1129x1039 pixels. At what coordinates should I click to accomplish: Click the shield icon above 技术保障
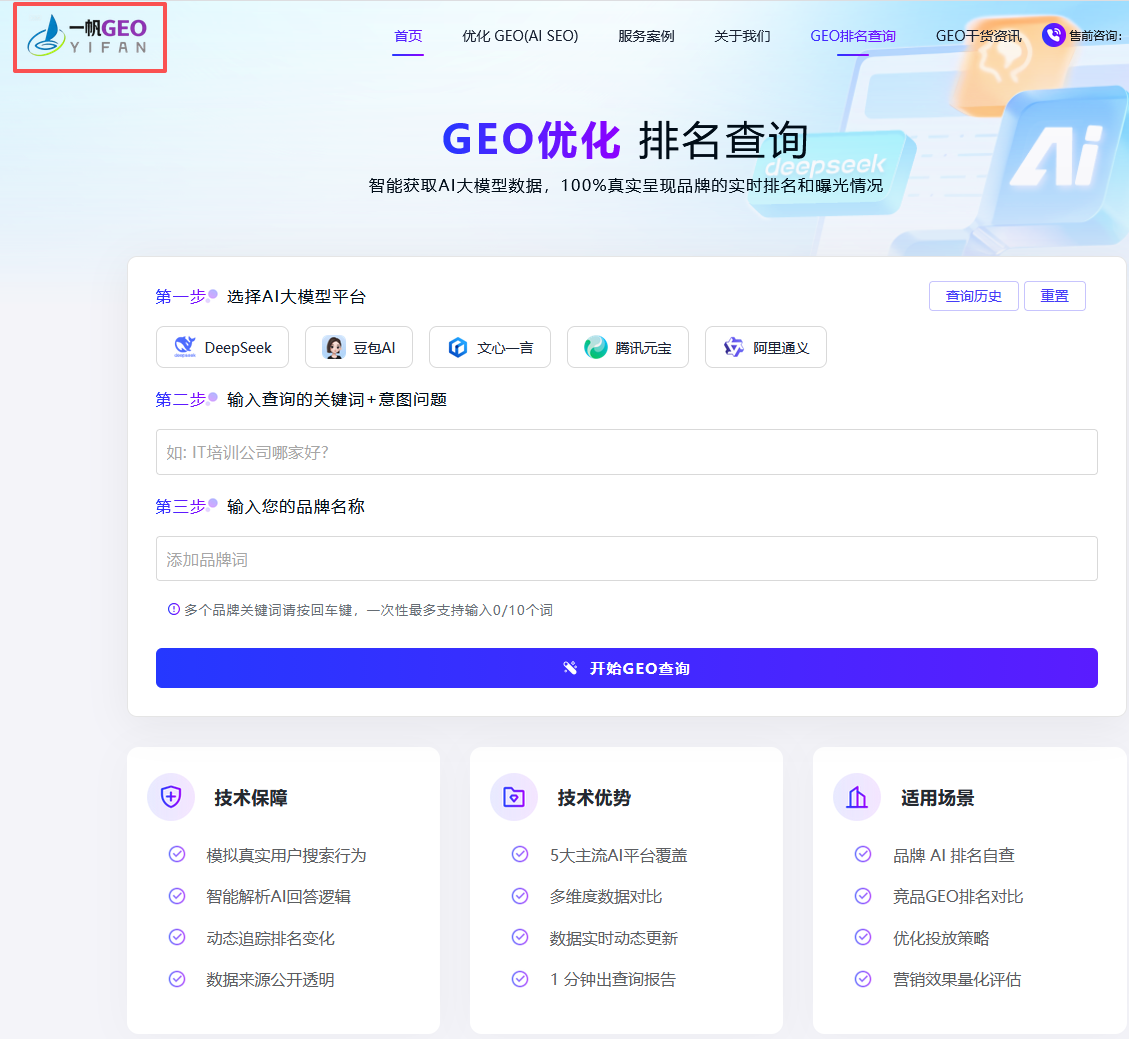click(171, 797)
